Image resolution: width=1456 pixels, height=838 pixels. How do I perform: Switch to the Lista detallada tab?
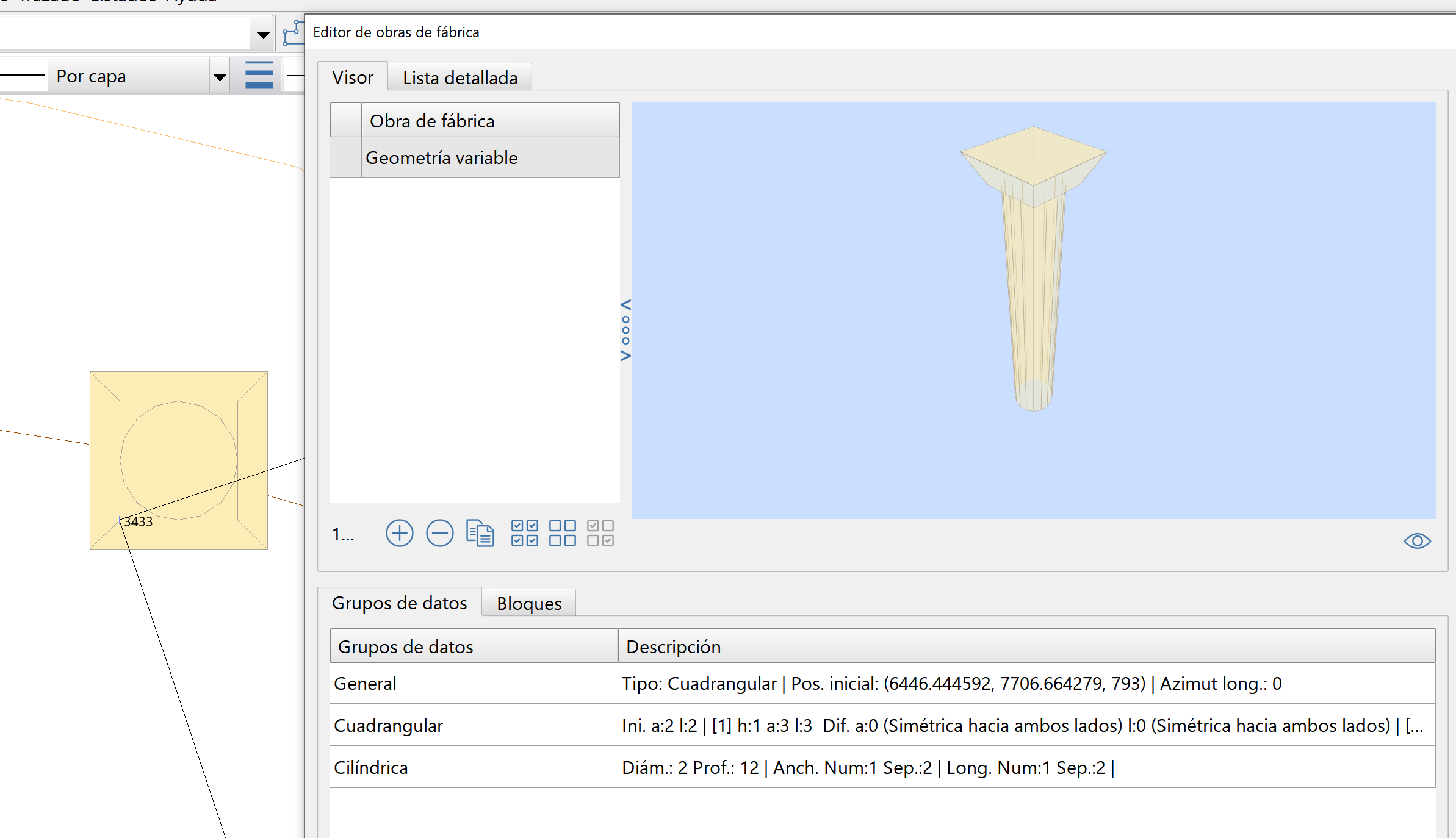(x=460, y=78)
